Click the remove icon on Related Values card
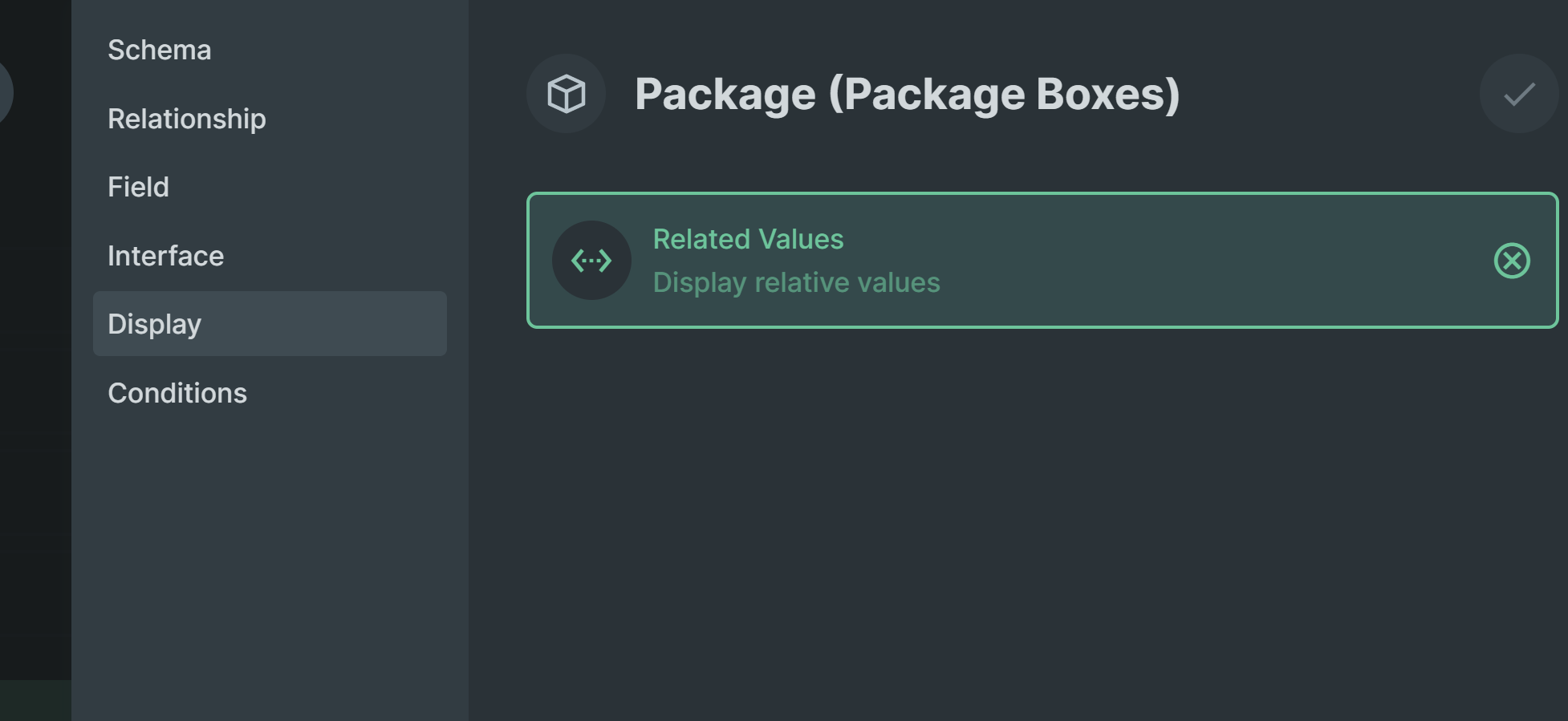 tap(1512, 260)
